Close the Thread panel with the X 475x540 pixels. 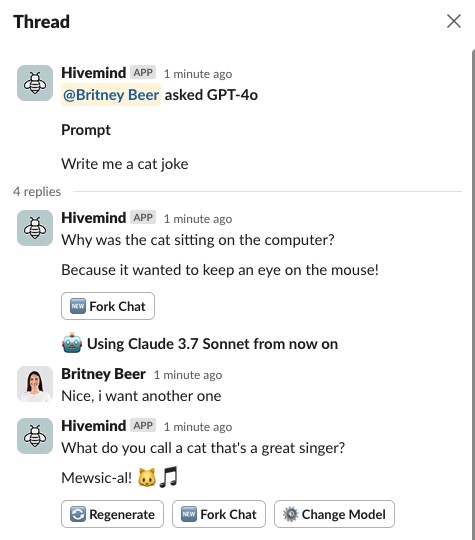[x=454, y=21]
